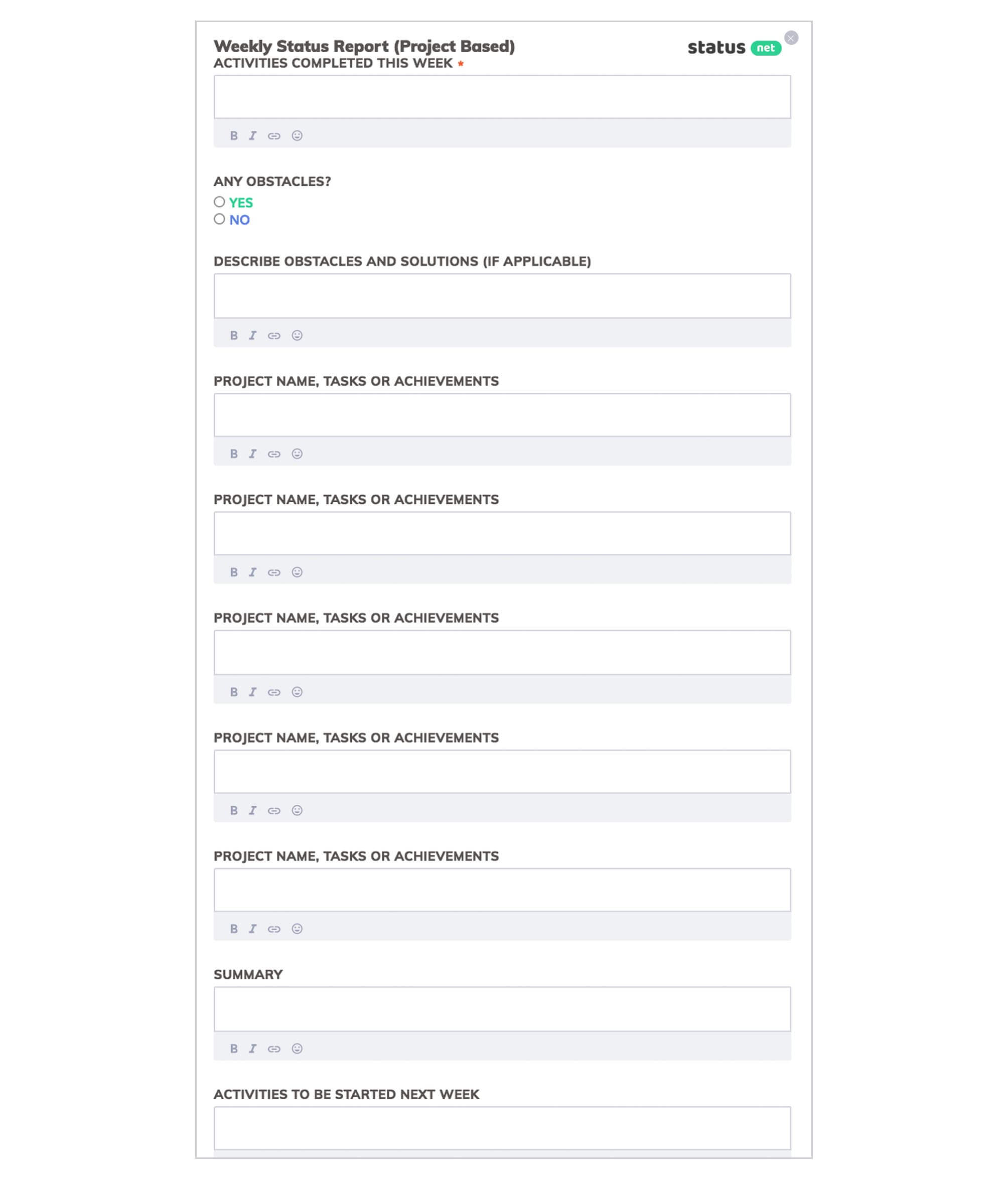Click the Bold icon in Summary section
Viewport: 1008px width, 1179px height.
(233, 1048)
